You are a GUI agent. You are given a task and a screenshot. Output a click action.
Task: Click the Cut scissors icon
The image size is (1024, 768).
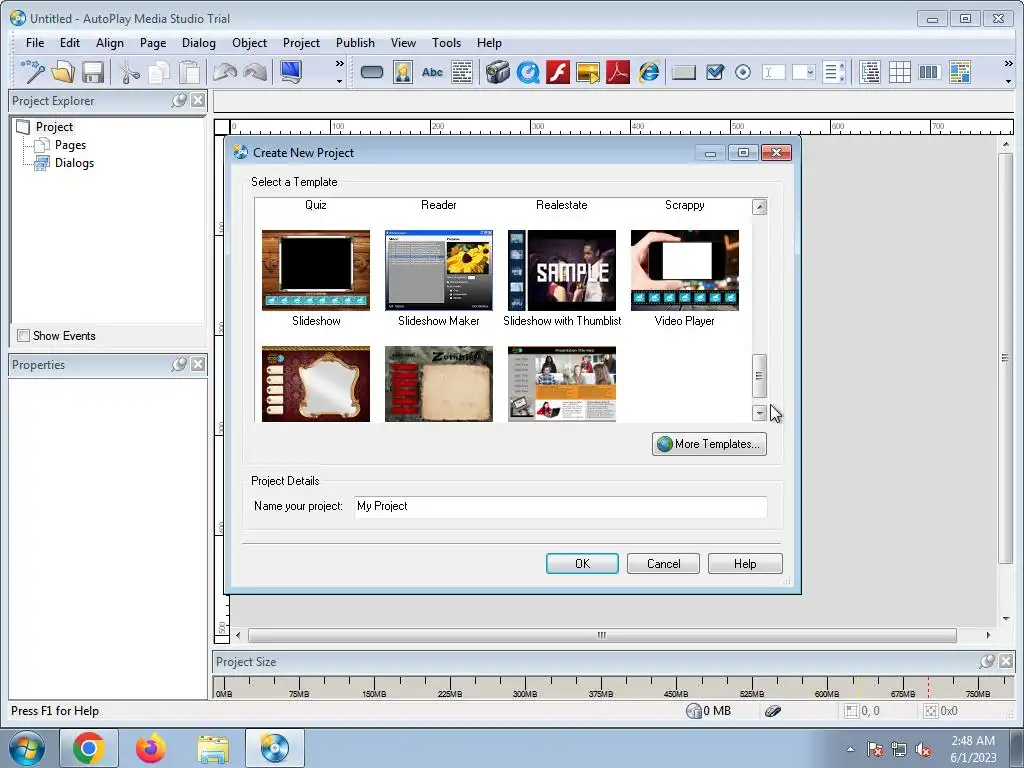(129, 72)
